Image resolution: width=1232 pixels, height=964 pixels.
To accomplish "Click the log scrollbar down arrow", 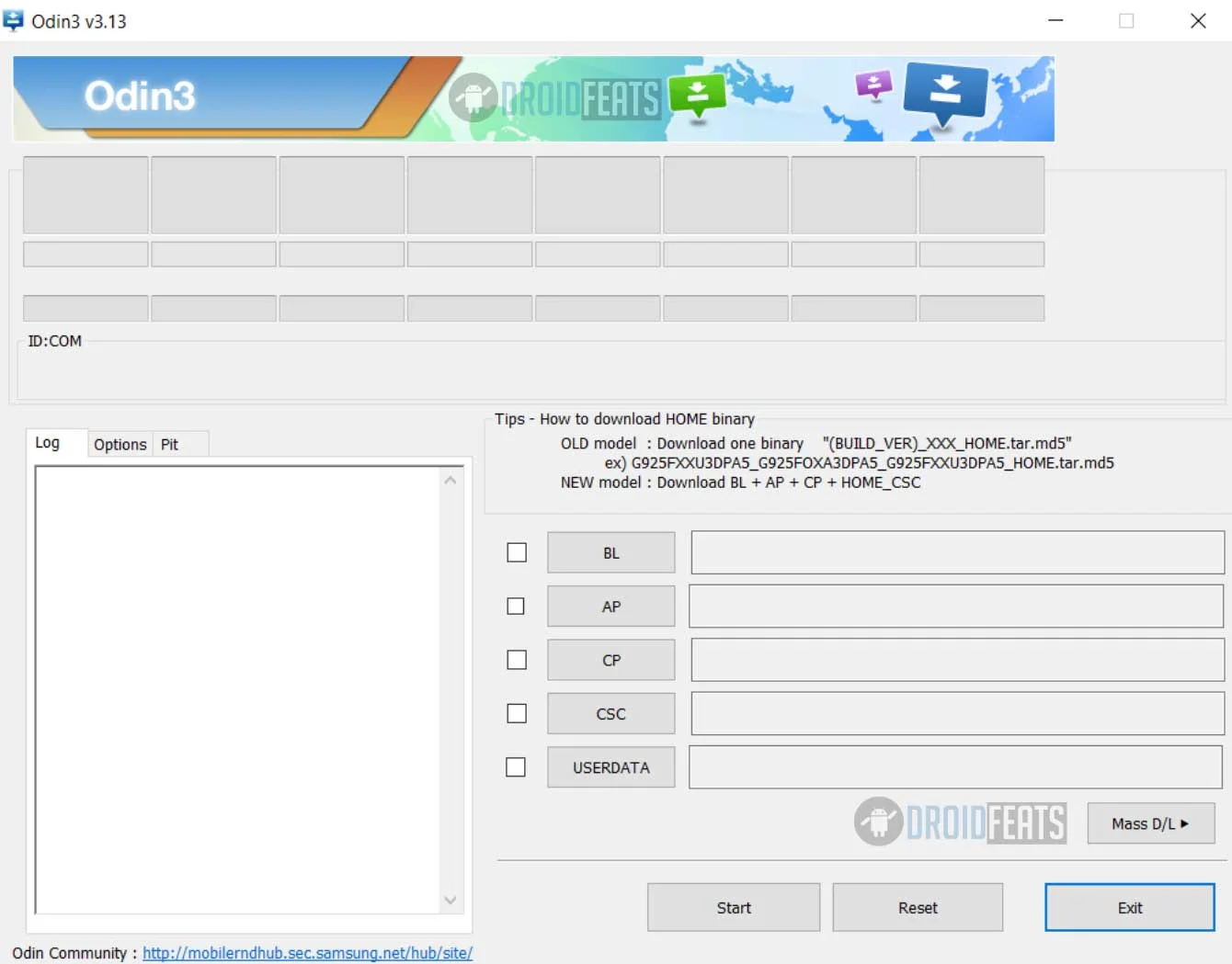I will (451, 900).
